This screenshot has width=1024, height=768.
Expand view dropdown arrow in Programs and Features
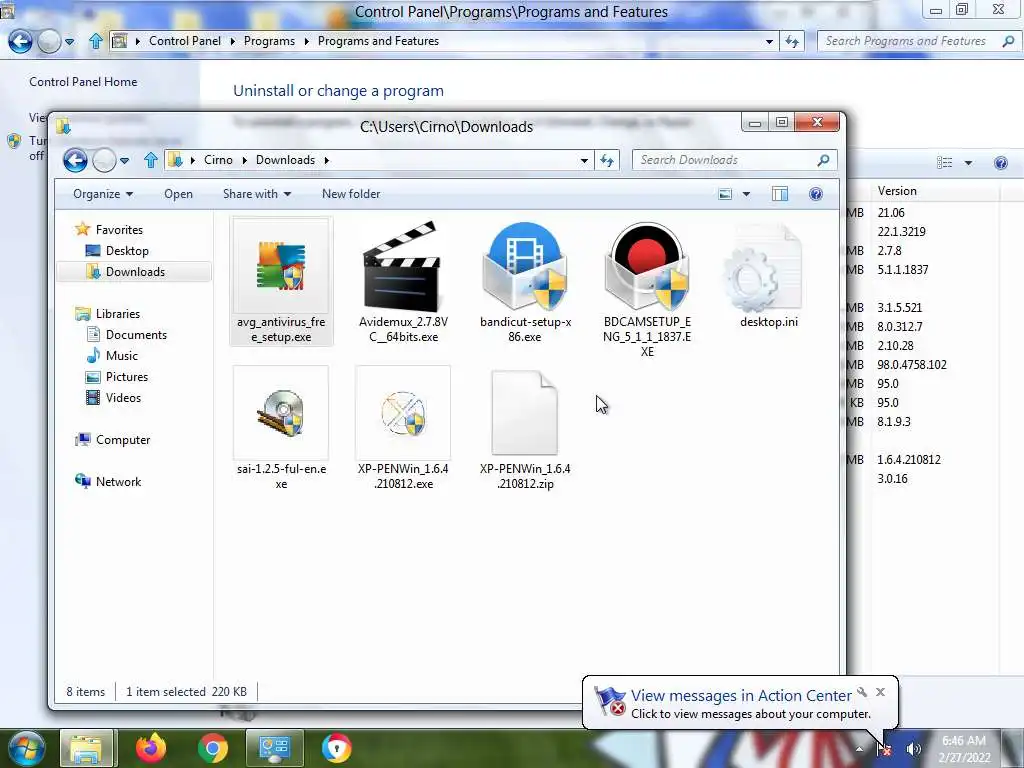(x=968, y=163)
